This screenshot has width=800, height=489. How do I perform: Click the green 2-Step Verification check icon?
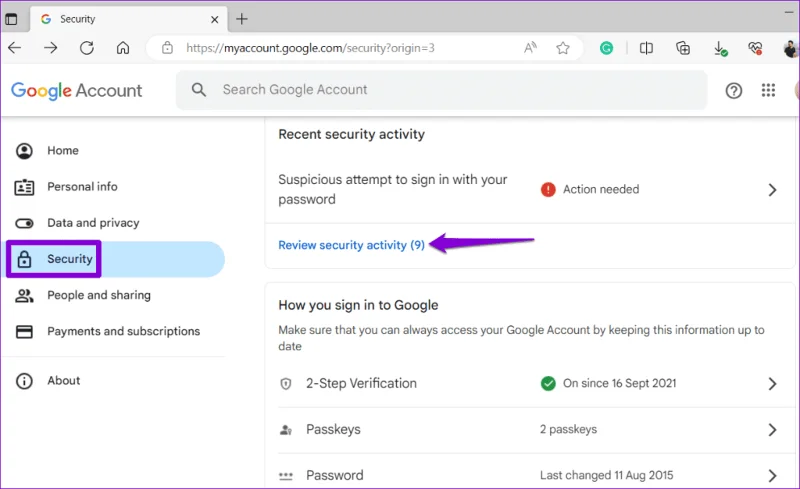[x=548, y=383]
